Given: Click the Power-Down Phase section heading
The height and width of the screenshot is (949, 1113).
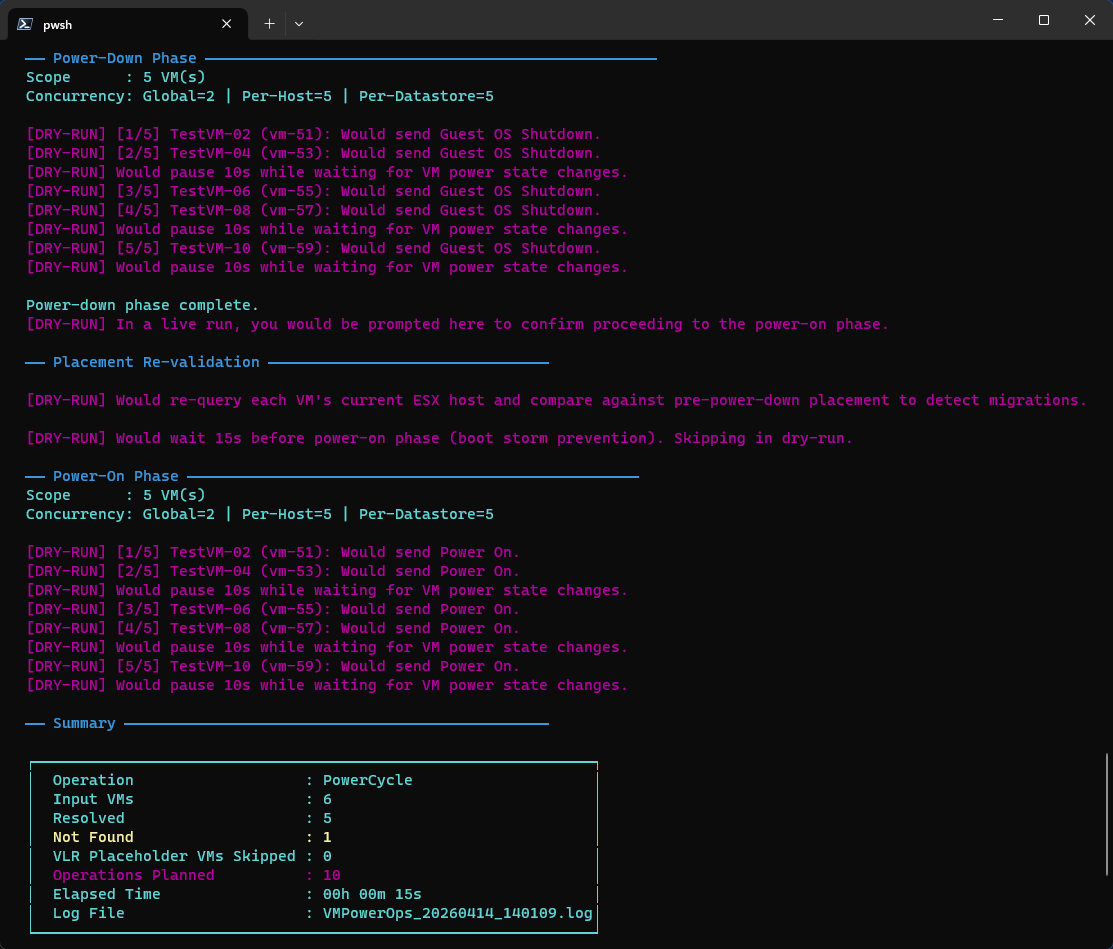Looking at the screenshot, I should tap(124, 58).
